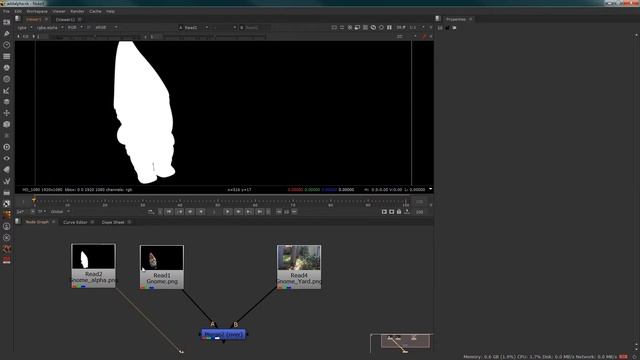Select the Read1 Gnome.png node

click(x=162, y=267)
